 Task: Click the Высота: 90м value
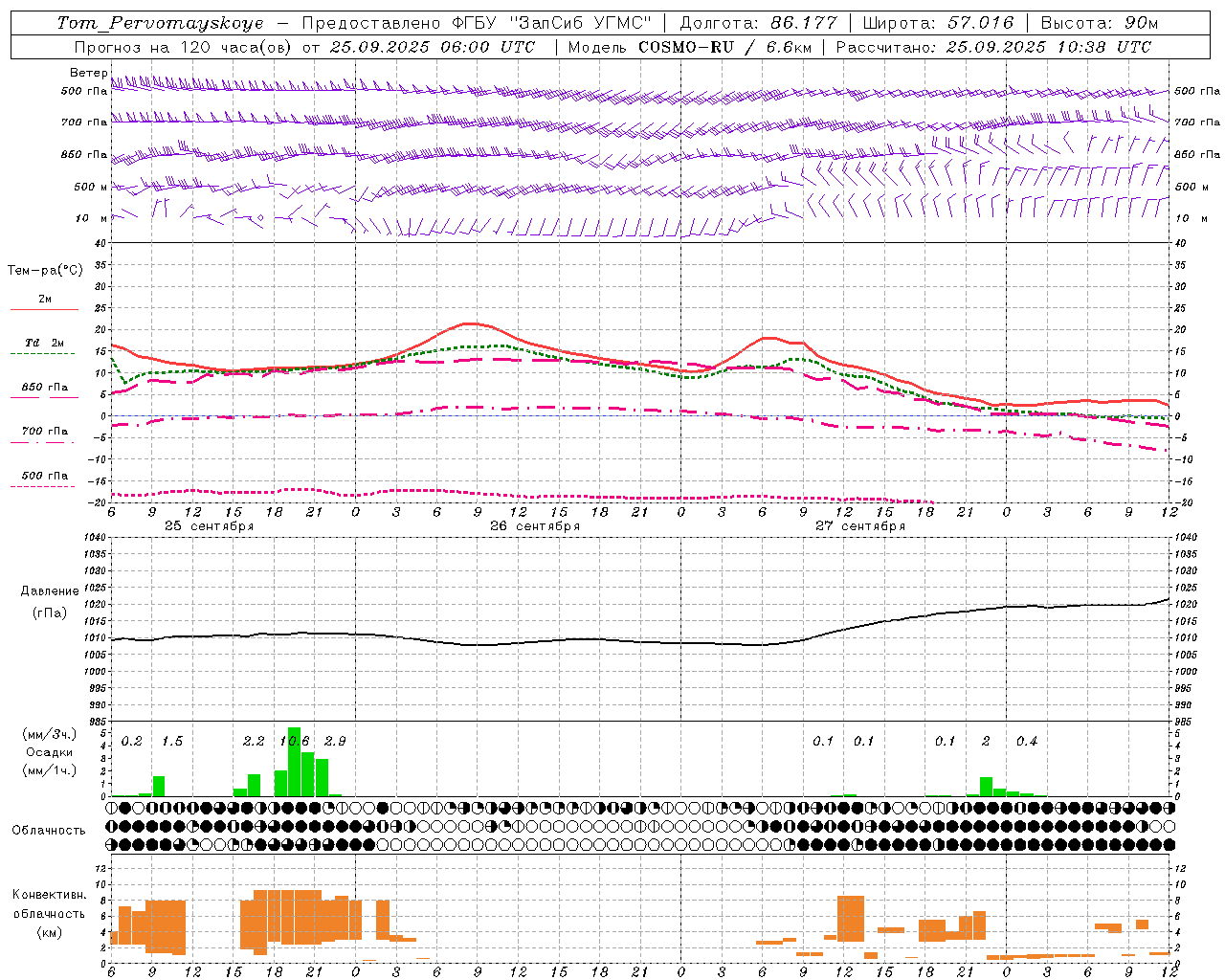[x=1100, y=23]
